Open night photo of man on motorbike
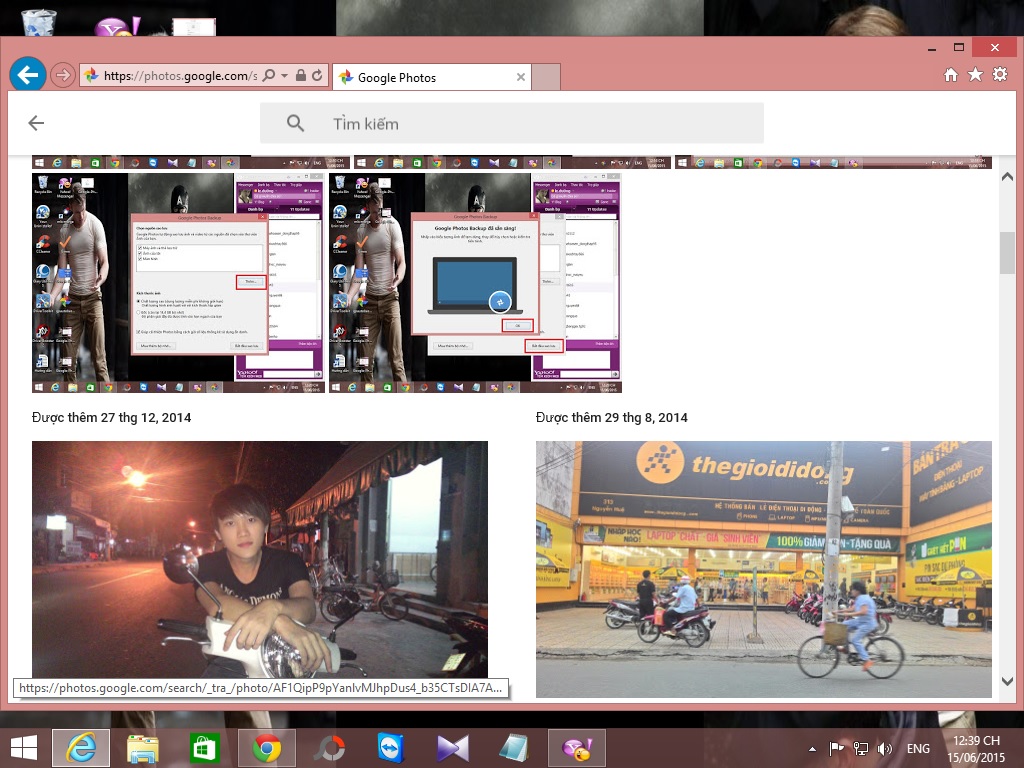Screen dimensions: 1024x768 point(260,560)
